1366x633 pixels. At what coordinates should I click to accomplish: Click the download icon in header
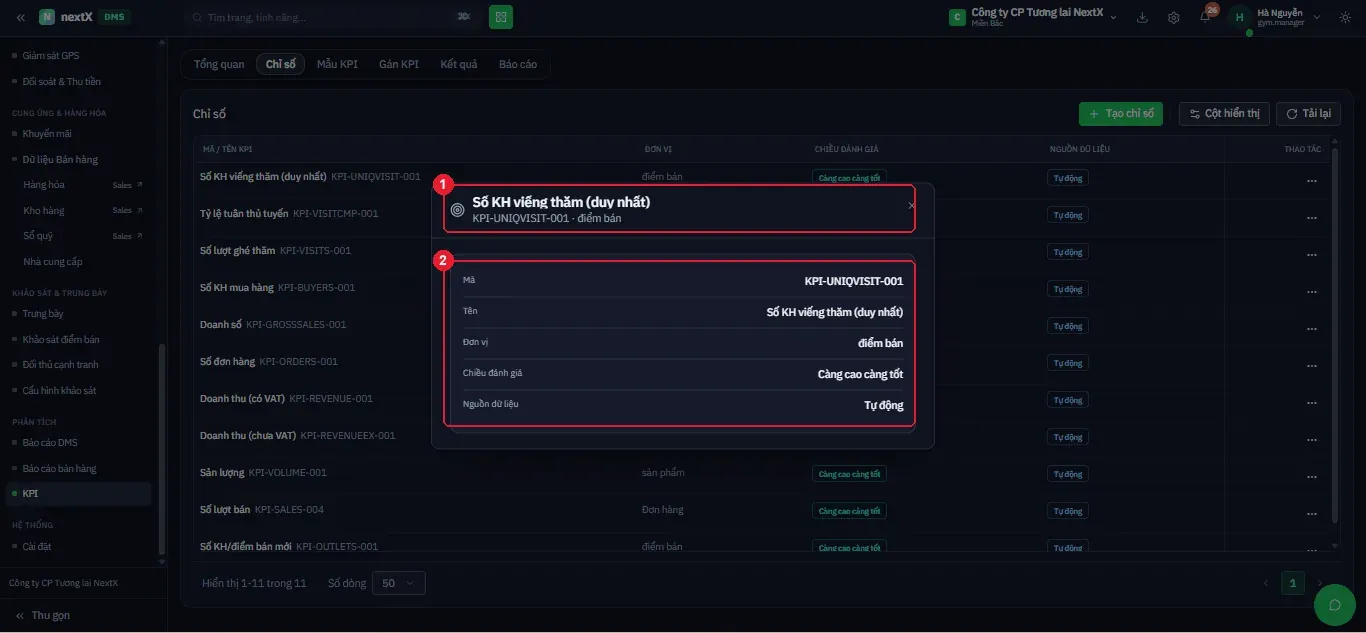[1143, 17]
